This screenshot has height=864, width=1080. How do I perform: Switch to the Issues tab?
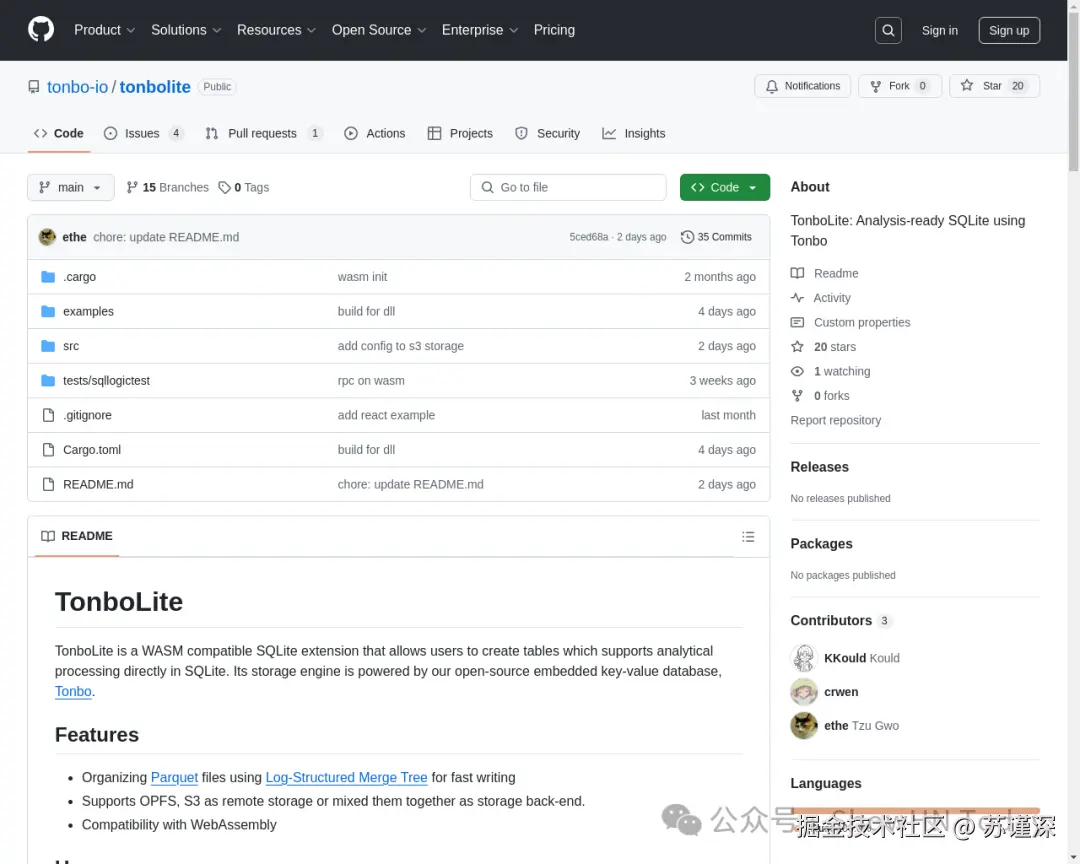[143, 134]
